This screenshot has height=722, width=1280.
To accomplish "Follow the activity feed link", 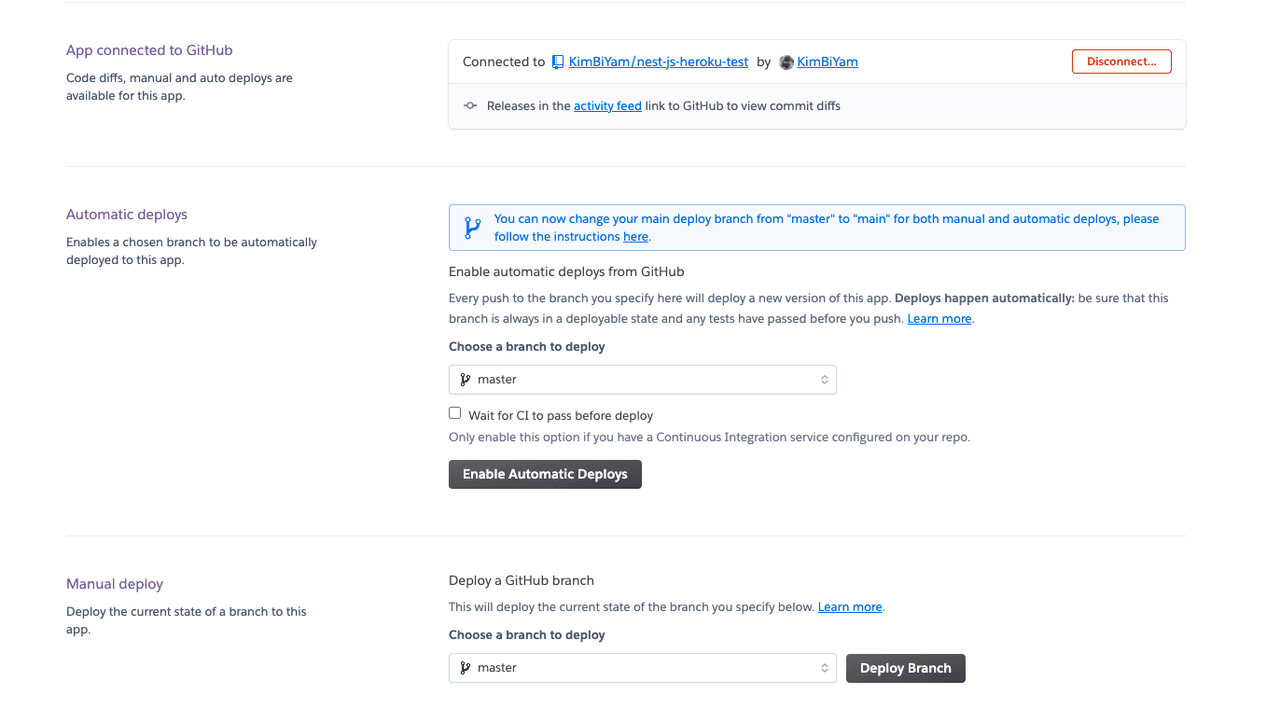I will coord(607,106).
